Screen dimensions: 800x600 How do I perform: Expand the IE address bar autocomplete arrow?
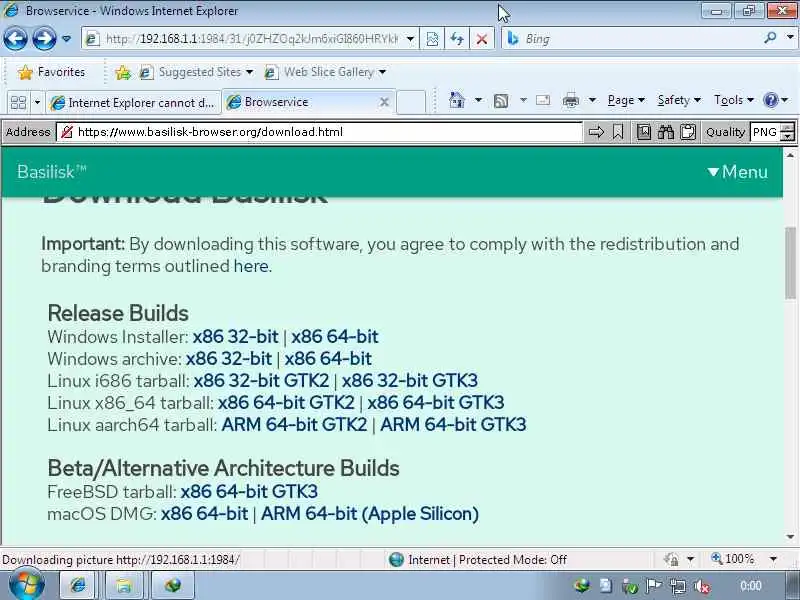click(x=410, y=39)
